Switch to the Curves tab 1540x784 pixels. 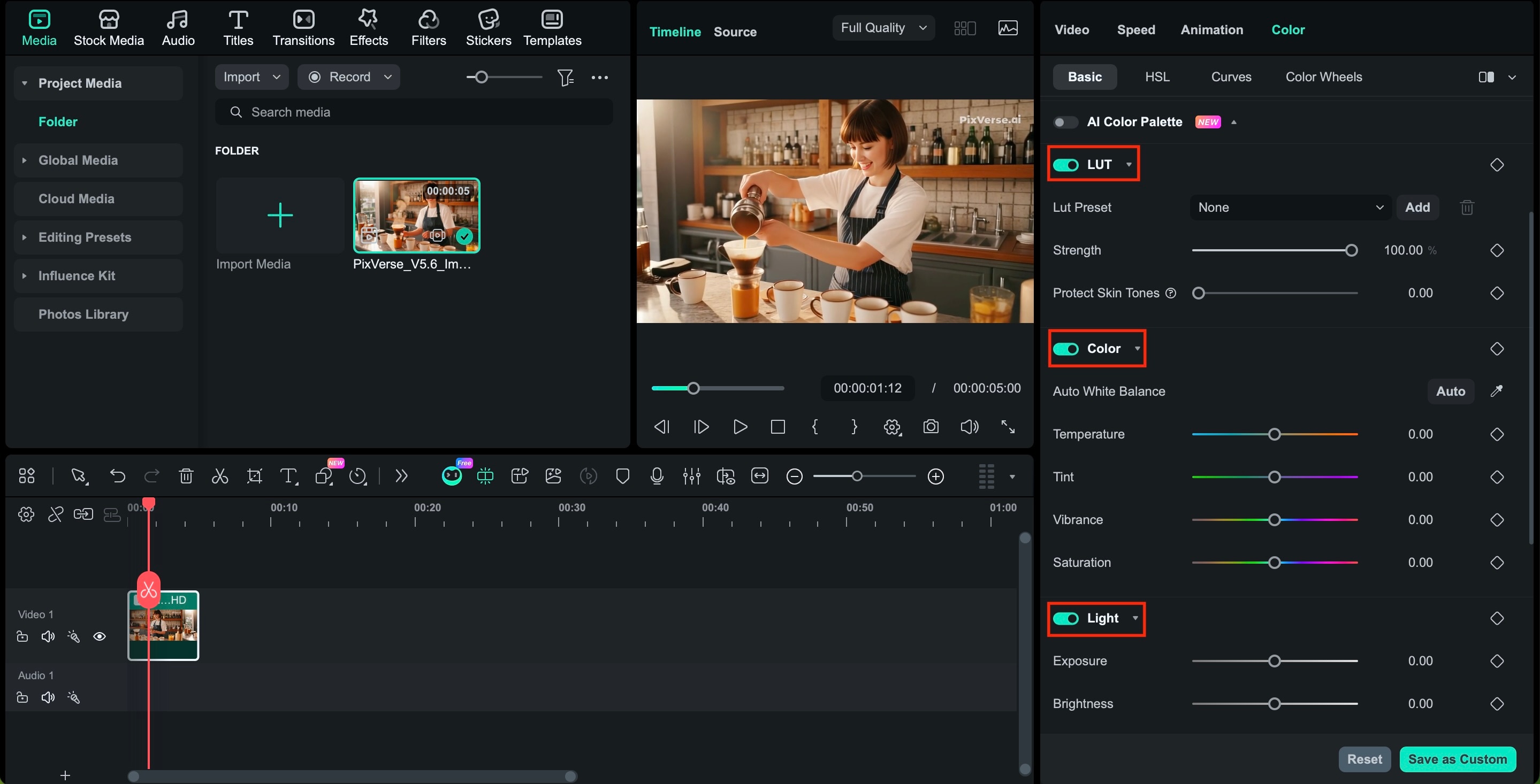(x=1231, y=76)
